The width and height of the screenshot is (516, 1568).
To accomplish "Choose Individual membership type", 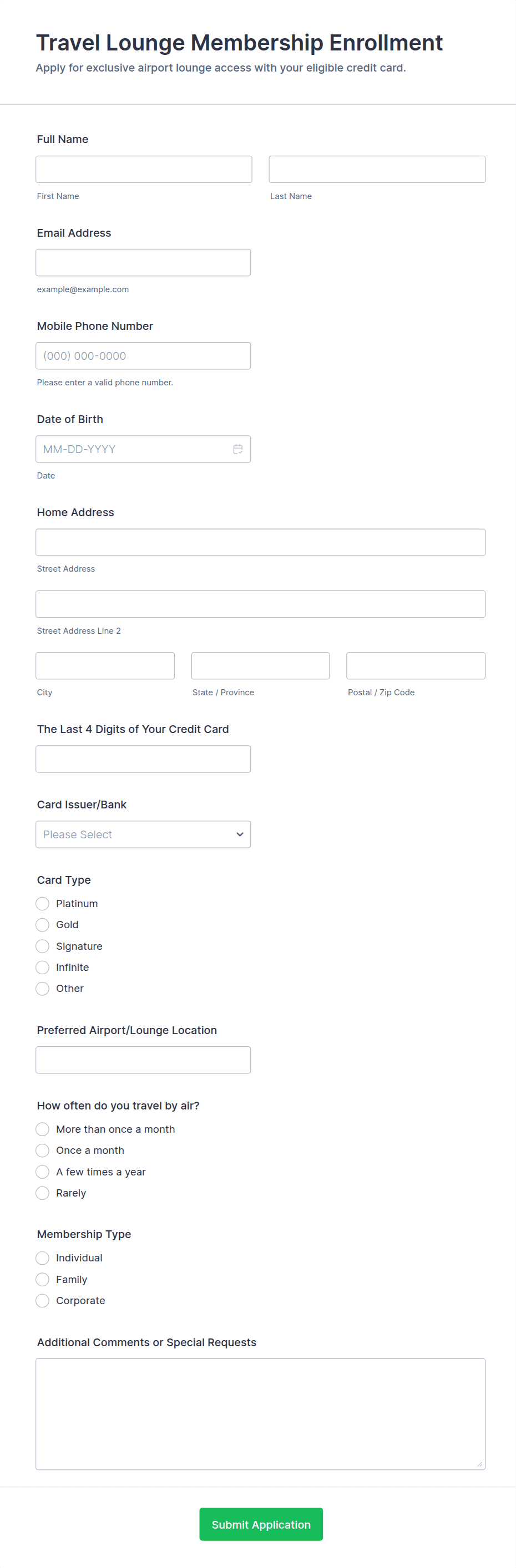I will click(x=43, y=1258).
